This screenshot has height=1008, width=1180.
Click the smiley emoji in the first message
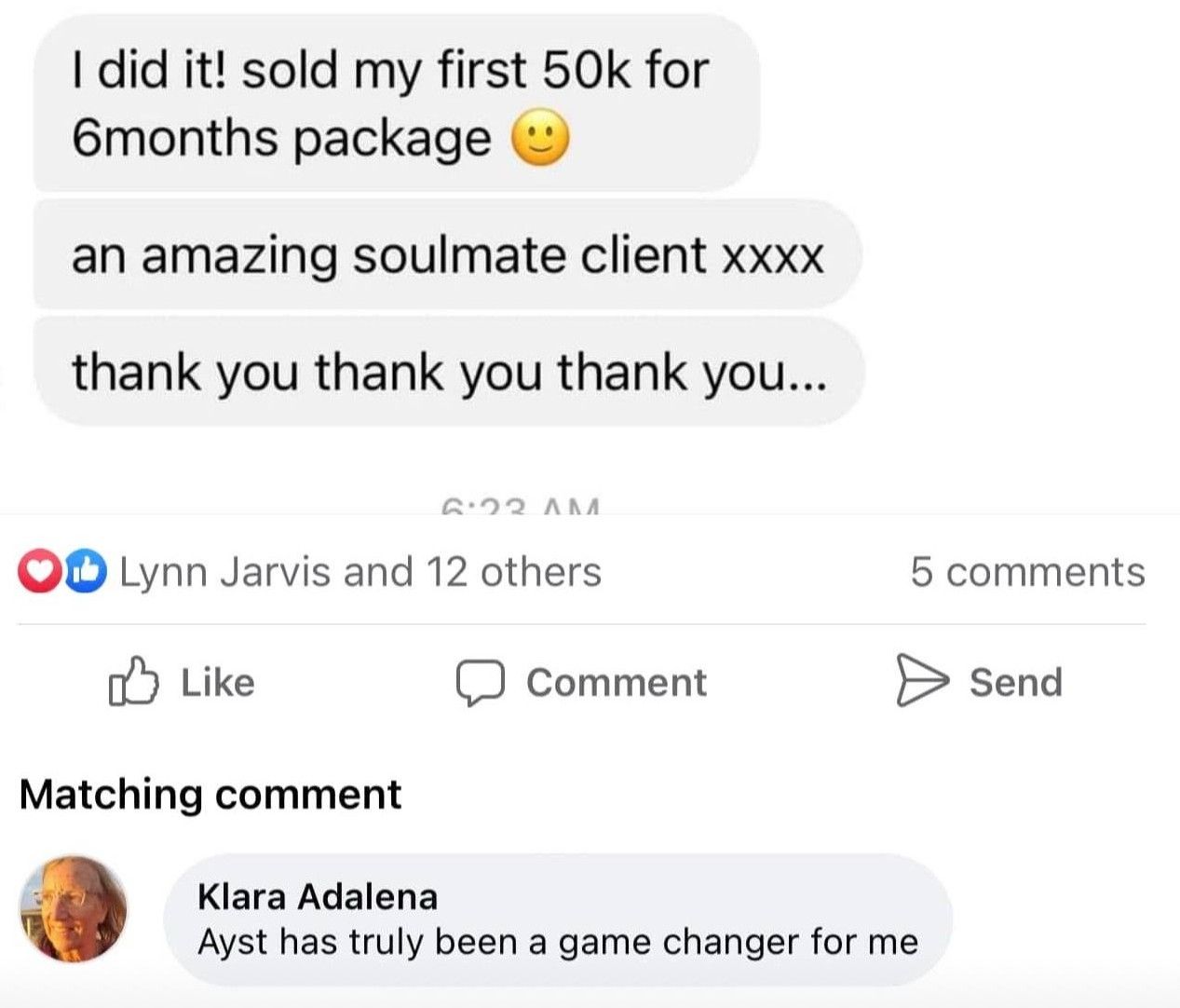pyautogui.click(x=539, y=140)
